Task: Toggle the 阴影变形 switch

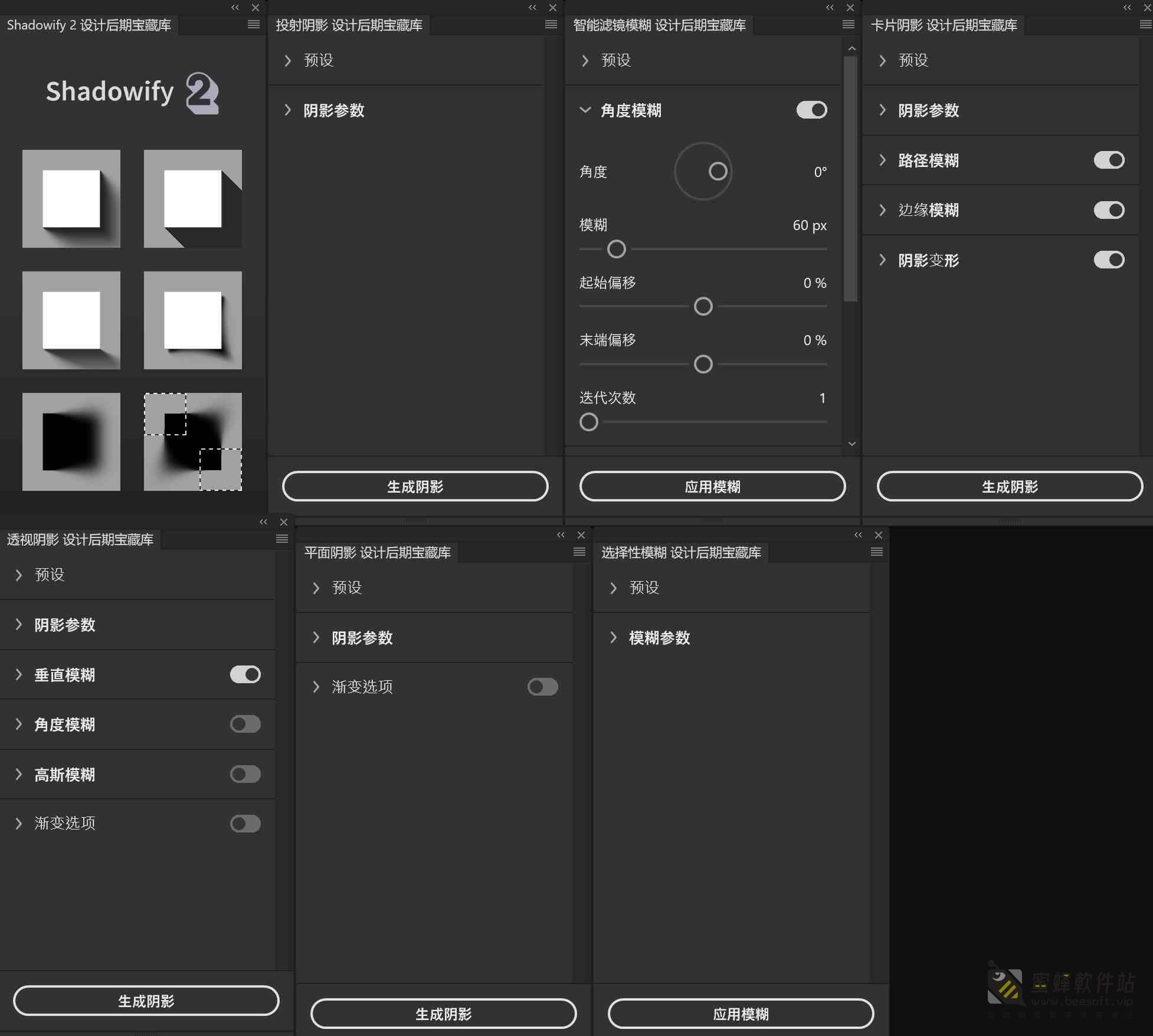Action: pyautogui.click(x=1109, y=260)
